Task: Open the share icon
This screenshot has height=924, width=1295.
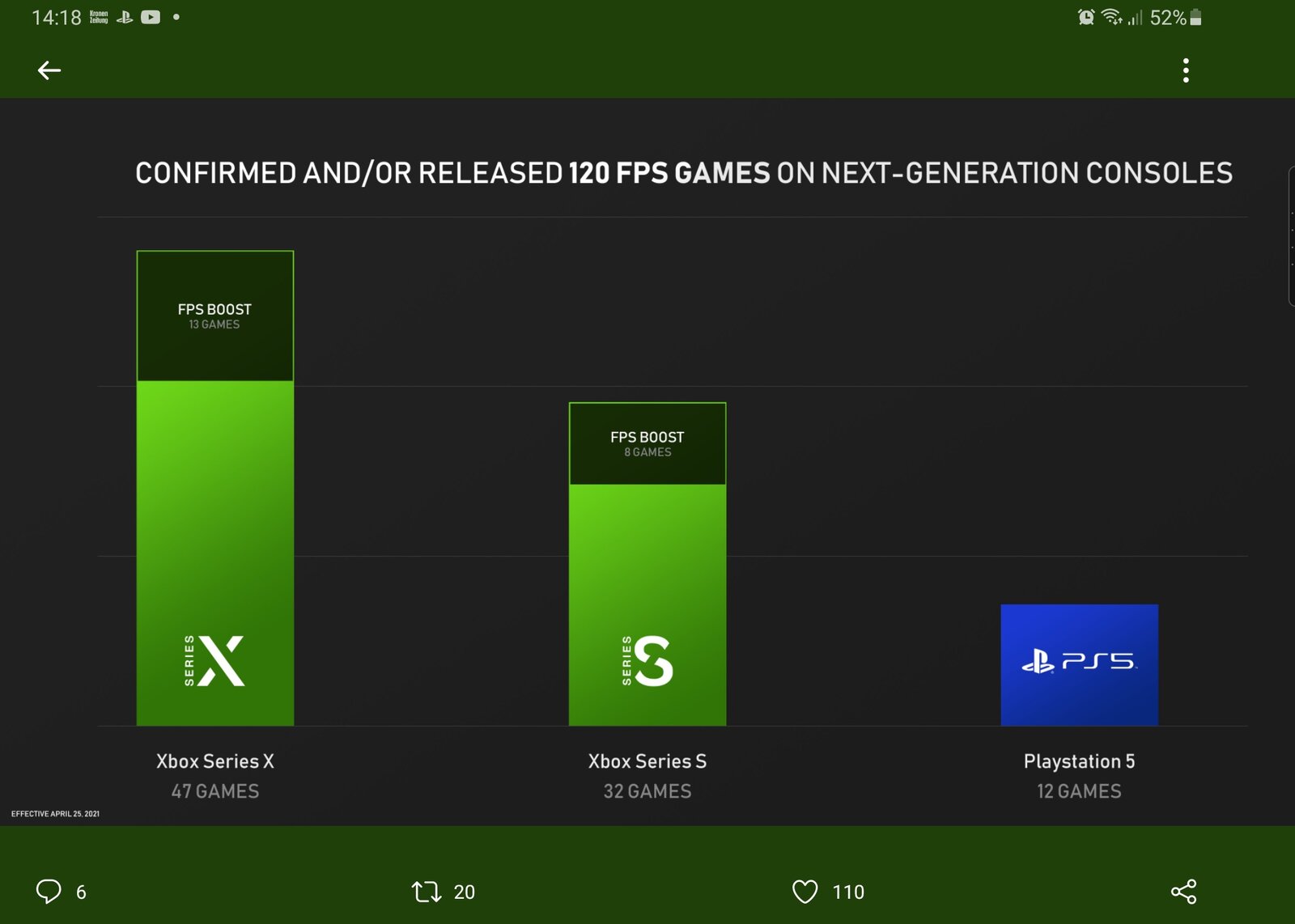Action: [x=1183, y=892]
